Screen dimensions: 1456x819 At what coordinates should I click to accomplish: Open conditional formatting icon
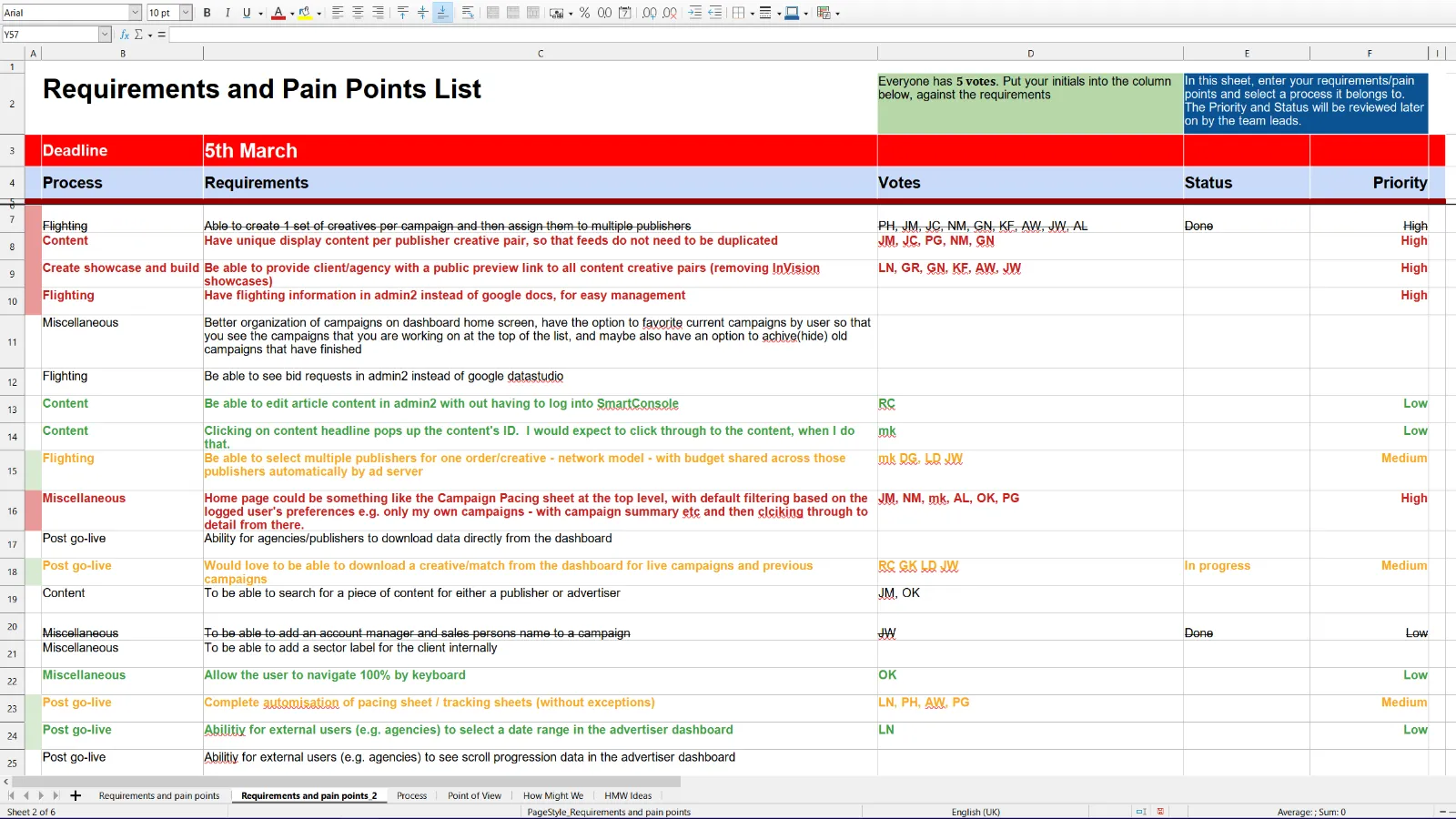point(824,13)
